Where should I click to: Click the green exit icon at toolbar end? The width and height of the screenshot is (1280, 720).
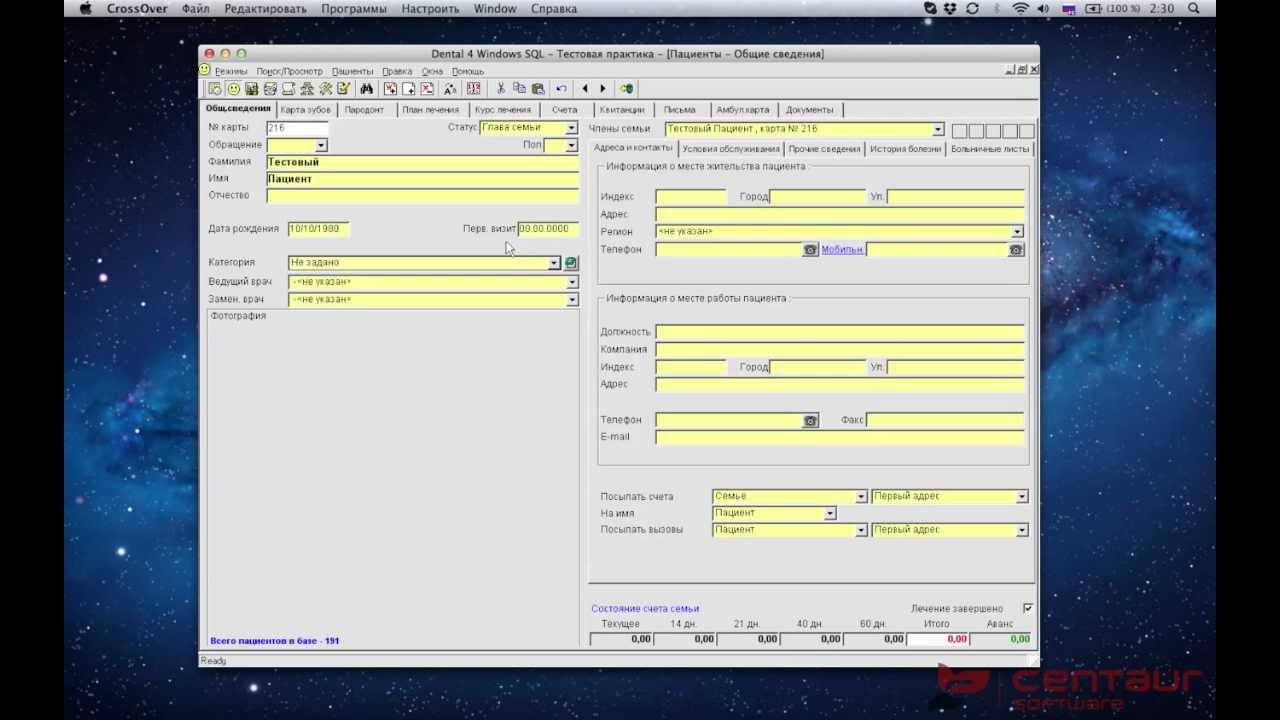(x=626, y=89)
